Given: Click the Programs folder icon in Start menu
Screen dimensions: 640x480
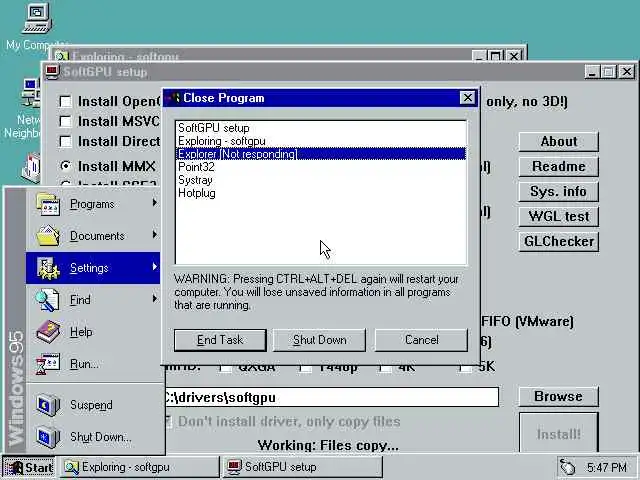Looking at the screenshot, I should point(48,204).
